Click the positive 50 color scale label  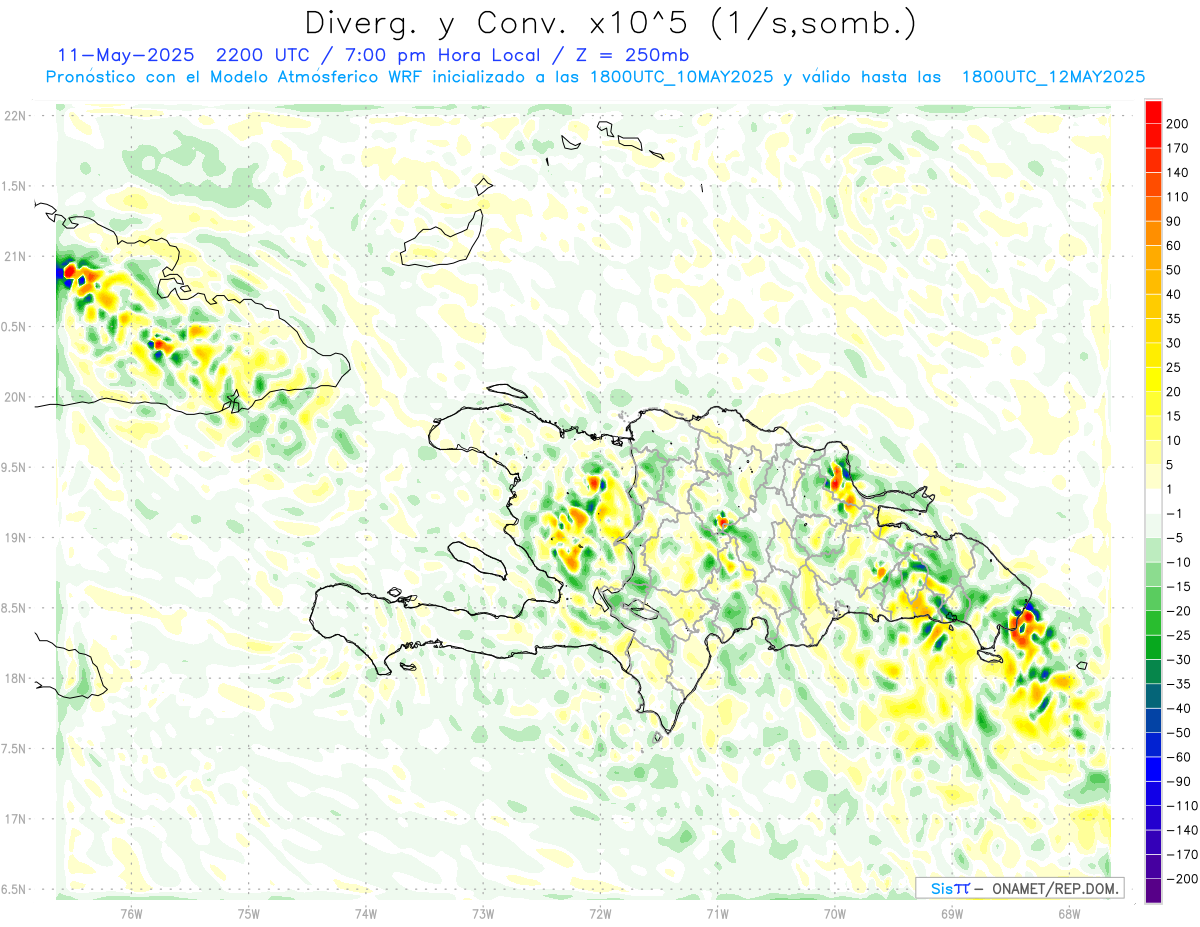point(1174,270)
